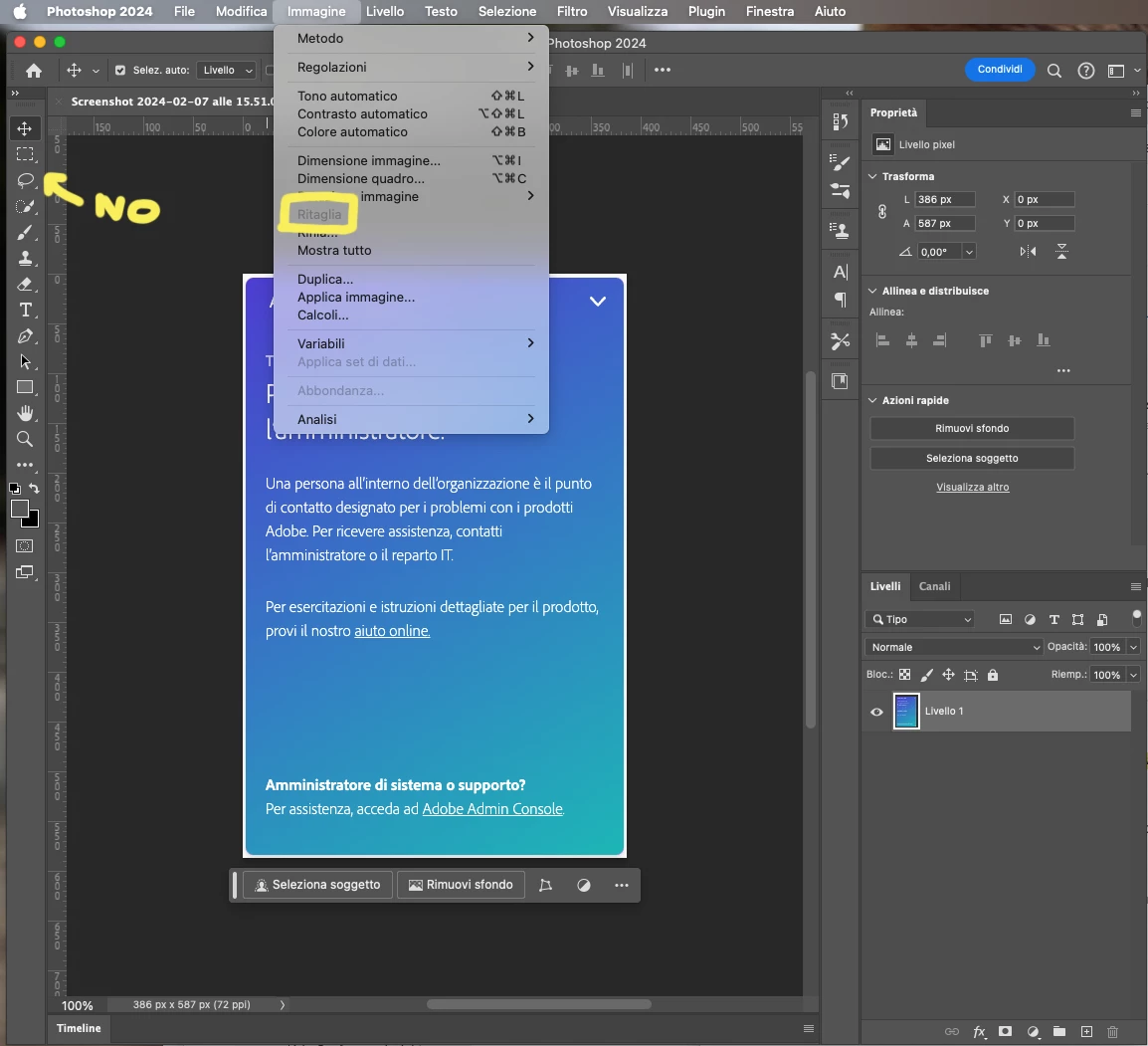Open the Paragraph panel icon
This screenshot has height=1046, width=1148.
(841, 300)
